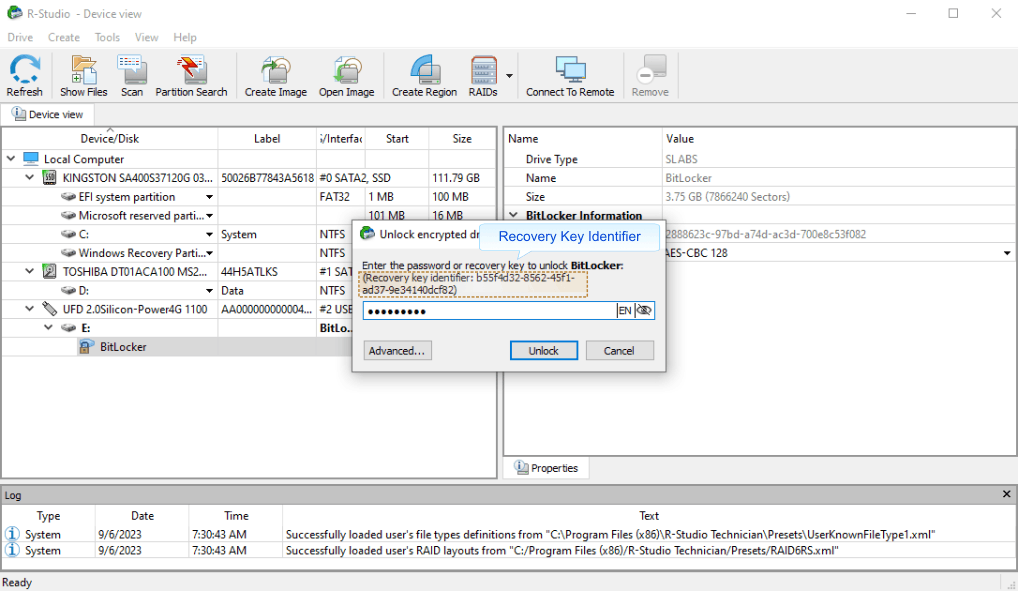Click the Name column header in properties
This screenshot has width=1018, height=591.
pyautogui.click(x=582, y=138)
